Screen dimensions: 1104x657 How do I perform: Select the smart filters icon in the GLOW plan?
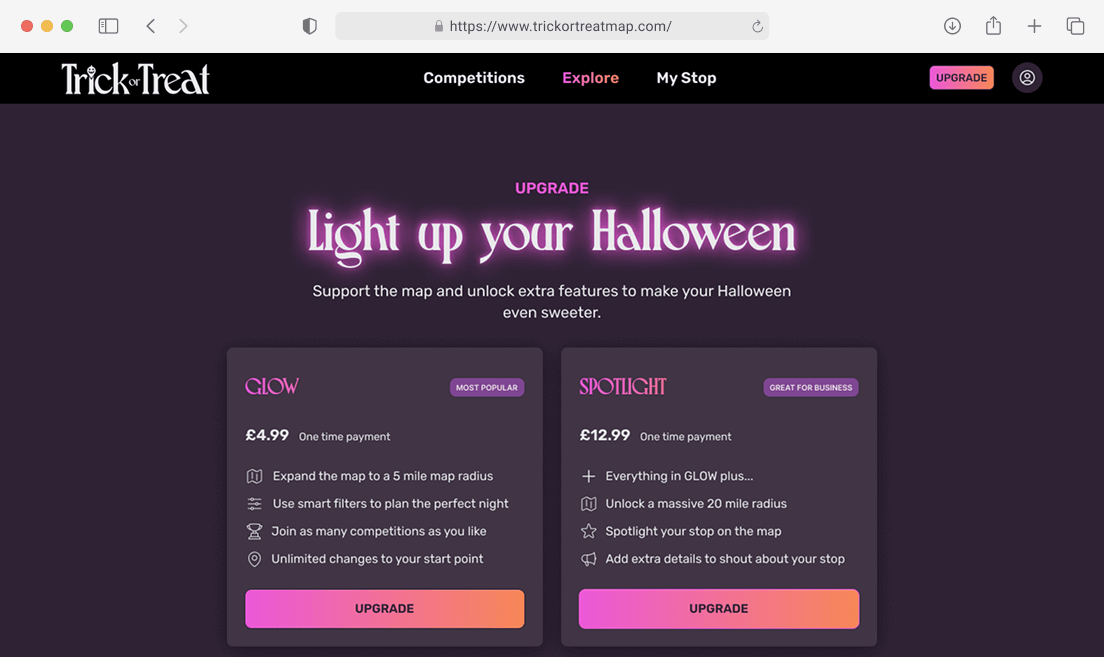[x=255, y=503]
